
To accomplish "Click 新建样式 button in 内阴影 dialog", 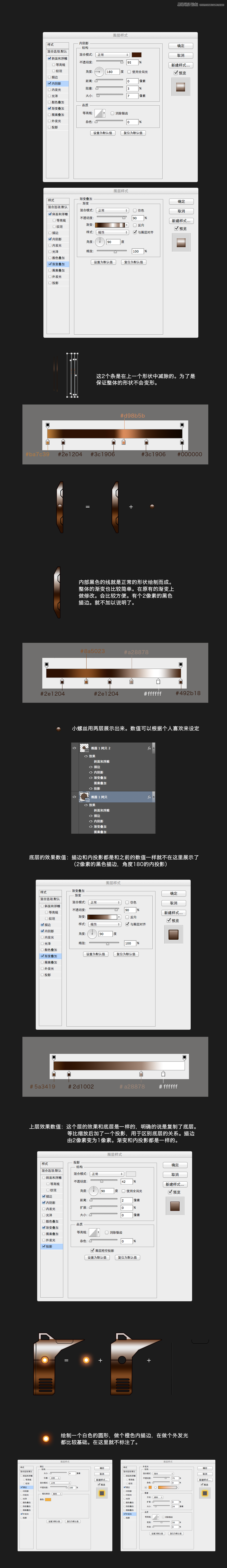I will pos(181,65).
